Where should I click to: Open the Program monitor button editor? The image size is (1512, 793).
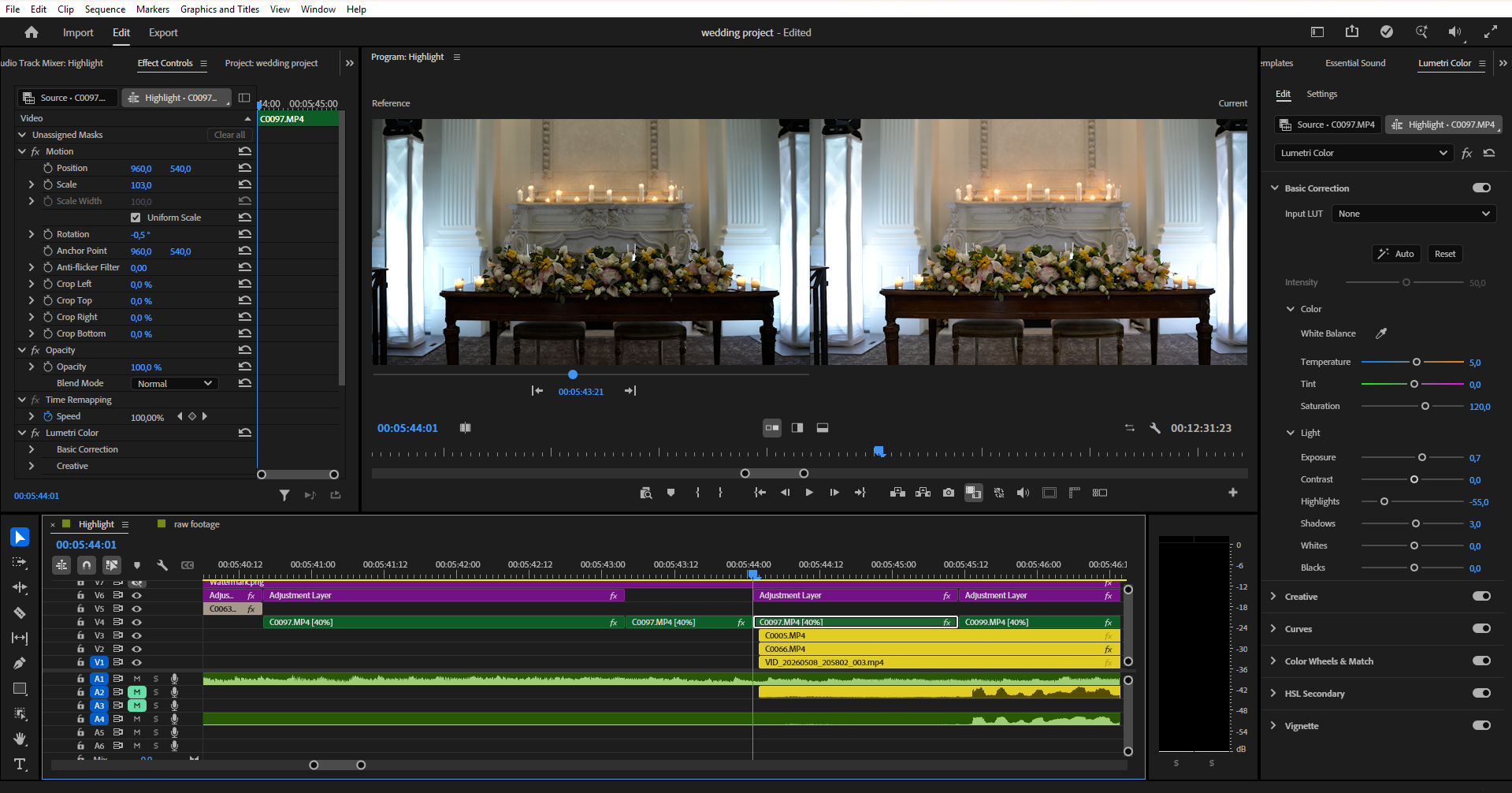click(x=1233, y=493)
